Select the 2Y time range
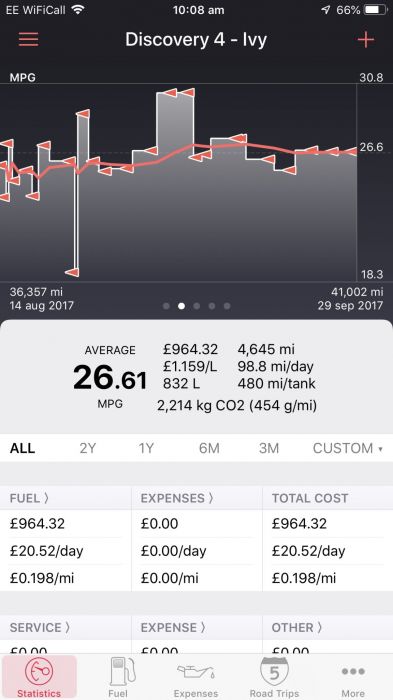This screenshot has width=393, height=700. pyautogui.click(x=88, y=448)
